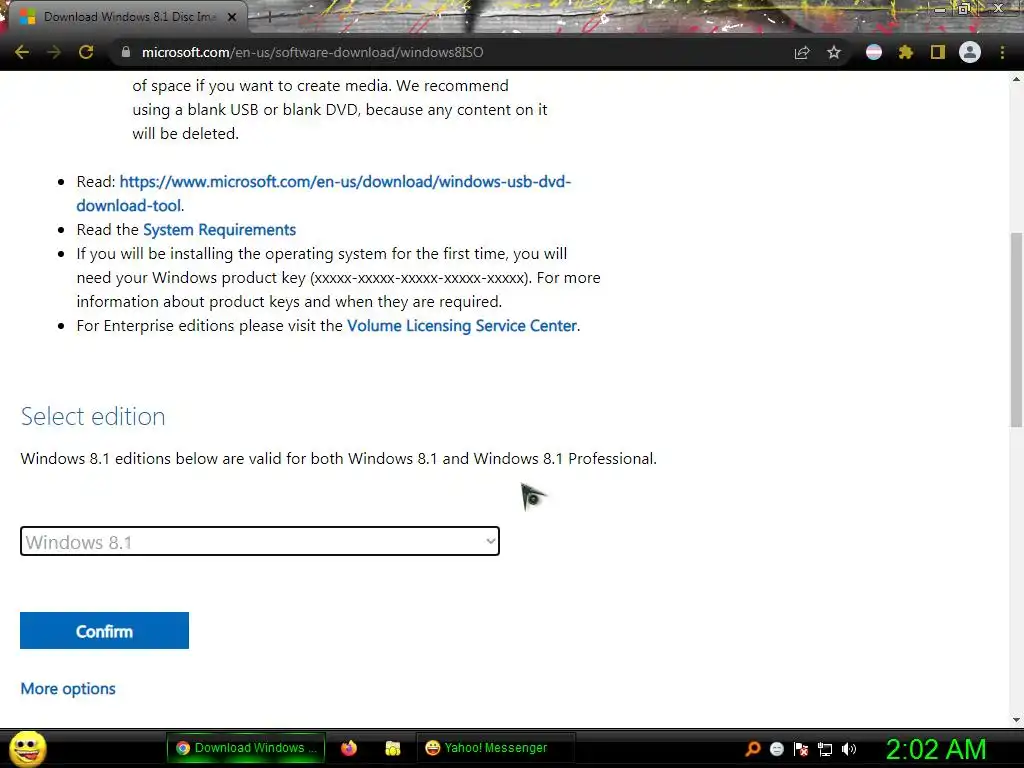Visit the Volume Licensing Service Center link

pos(462,326)
